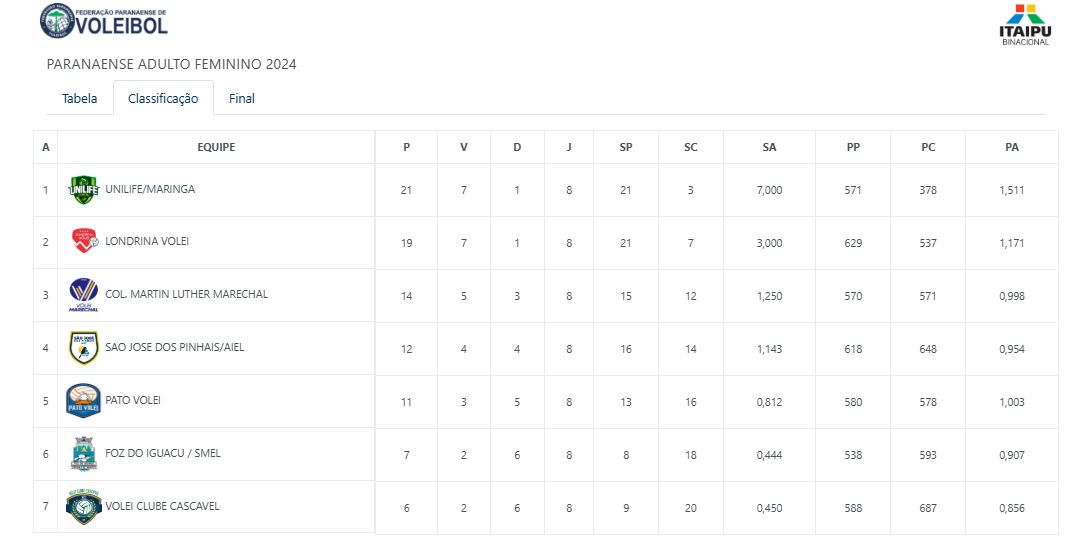Click the Foz do Iguacu / SMEL crest

coord(83,454)
